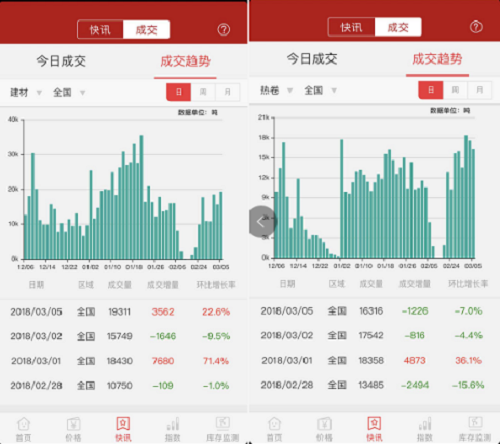500x444 pixels.
Task: Select 成交 segment in right header
Action: pyautogui.click(x=398, y=27)
